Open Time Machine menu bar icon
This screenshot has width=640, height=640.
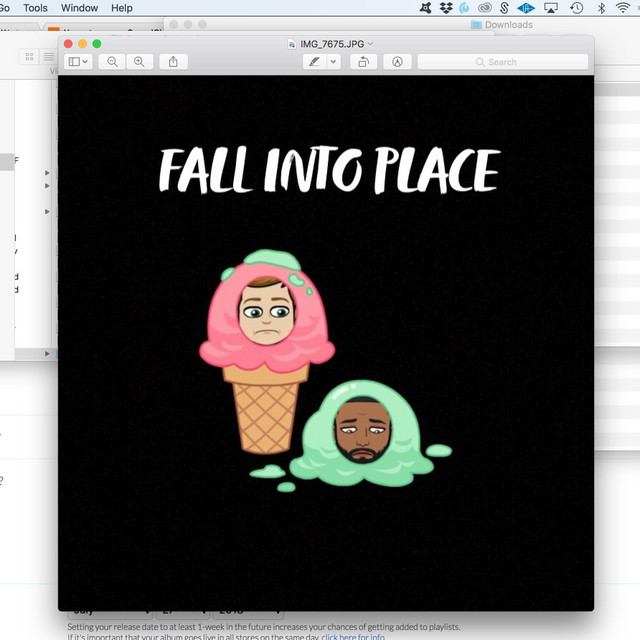tap(576, 8)
